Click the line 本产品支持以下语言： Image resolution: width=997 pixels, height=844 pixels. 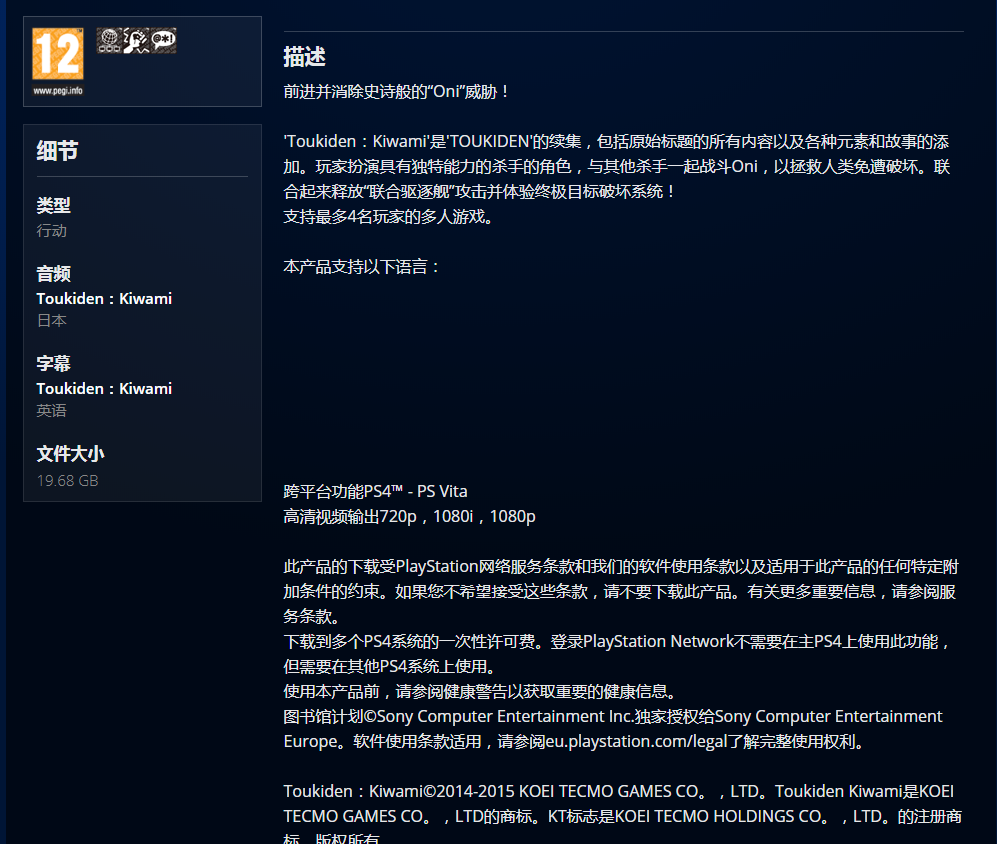(x=362, y=266)
